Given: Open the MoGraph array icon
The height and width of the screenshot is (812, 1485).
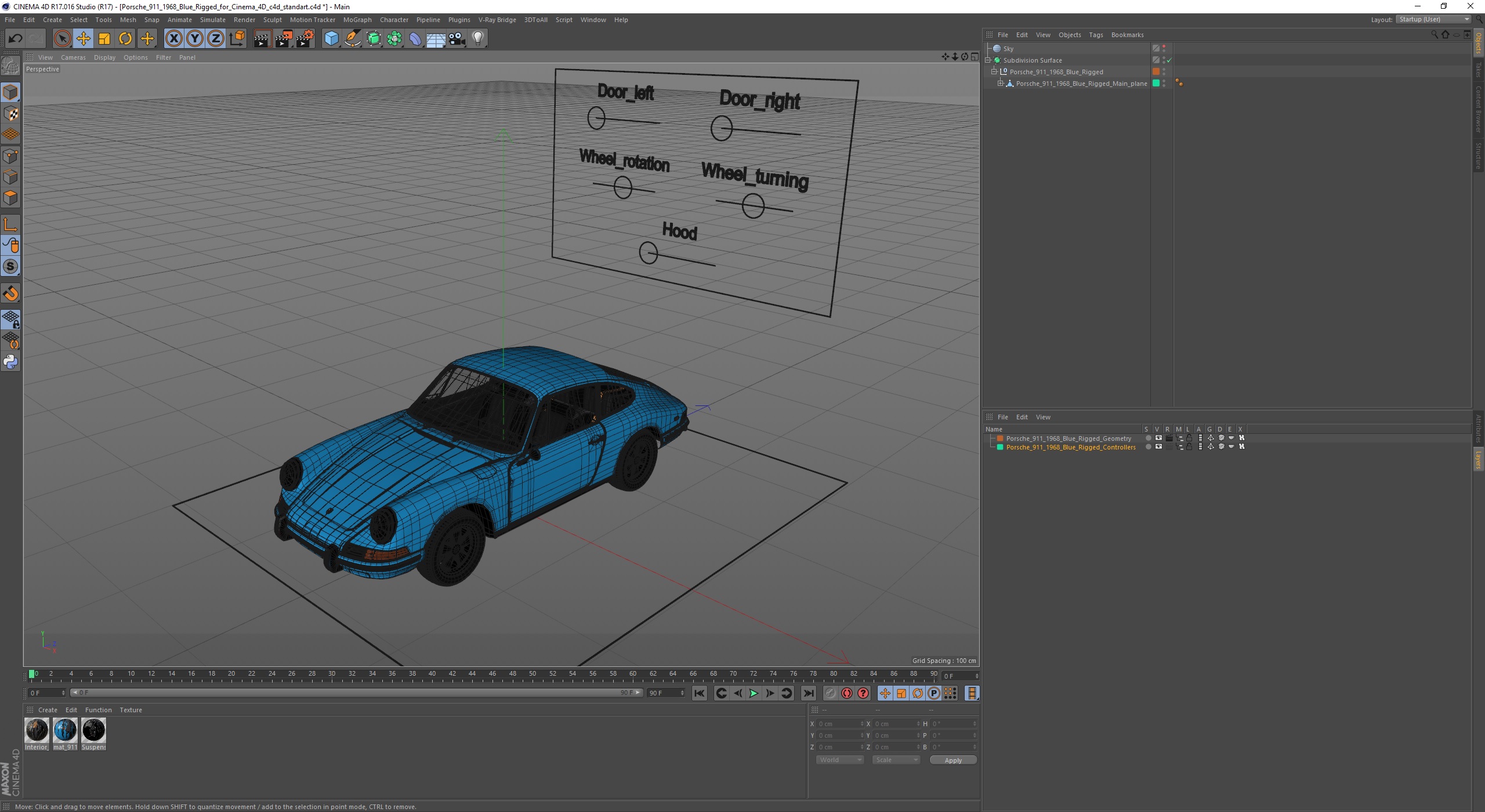Looking at the screenshot, I should pyautogui.click(x=394, y=38).
